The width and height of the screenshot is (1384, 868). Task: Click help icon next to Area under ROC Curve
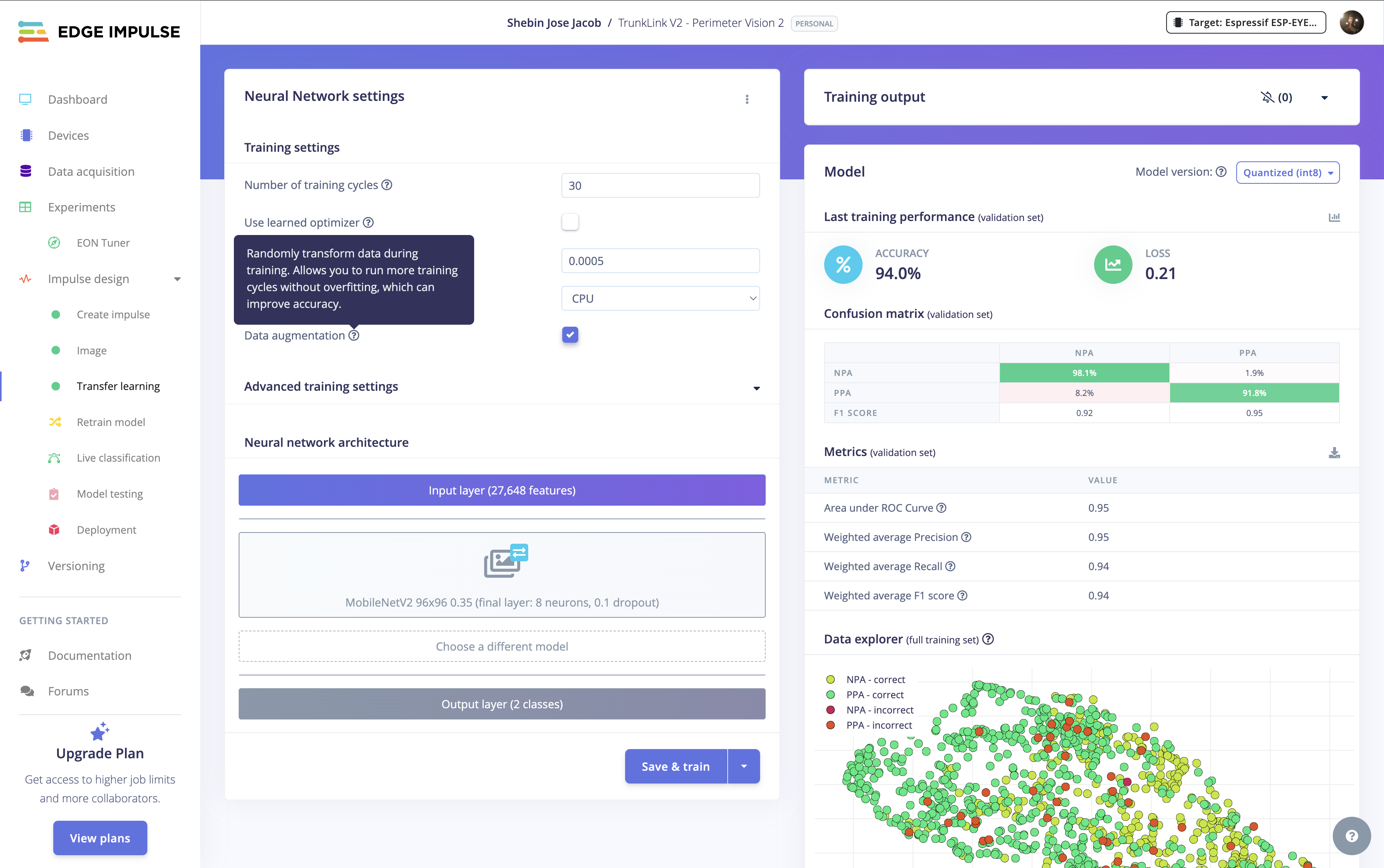941,508
